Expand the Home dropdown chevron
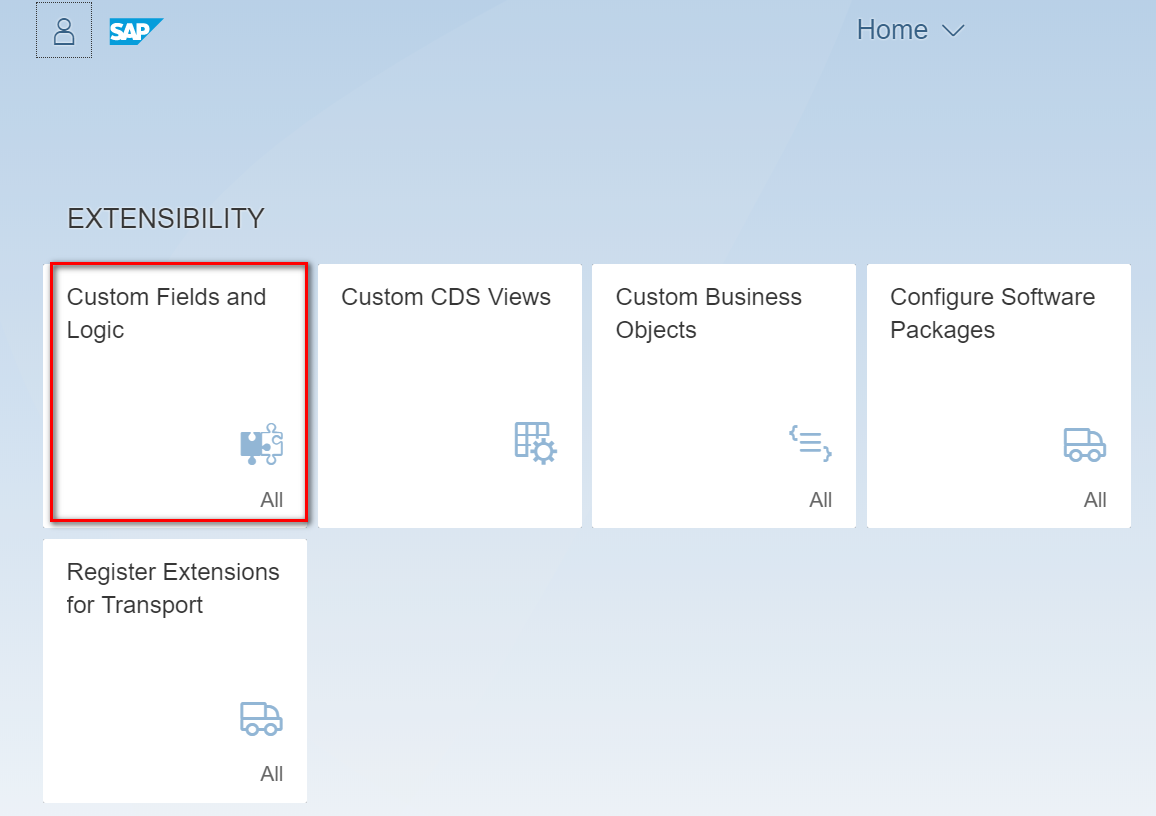 (x=953, y=31)
